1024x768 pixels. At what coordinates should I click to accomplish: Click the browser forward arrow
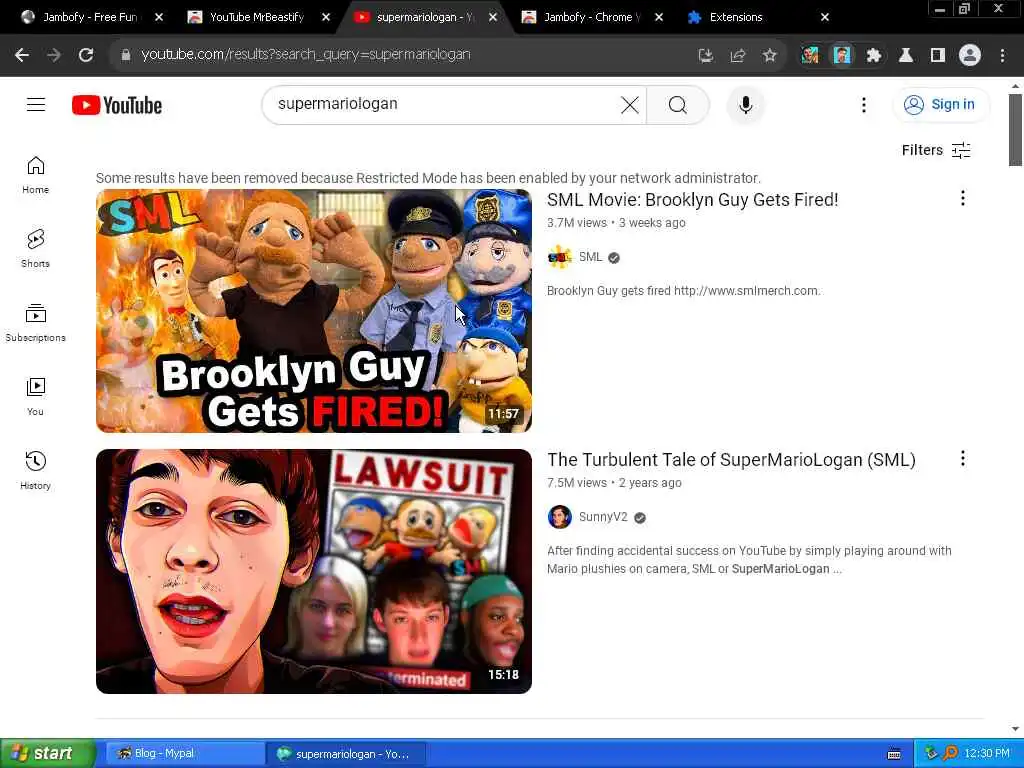pyautogui.click(x=54, y=55)
